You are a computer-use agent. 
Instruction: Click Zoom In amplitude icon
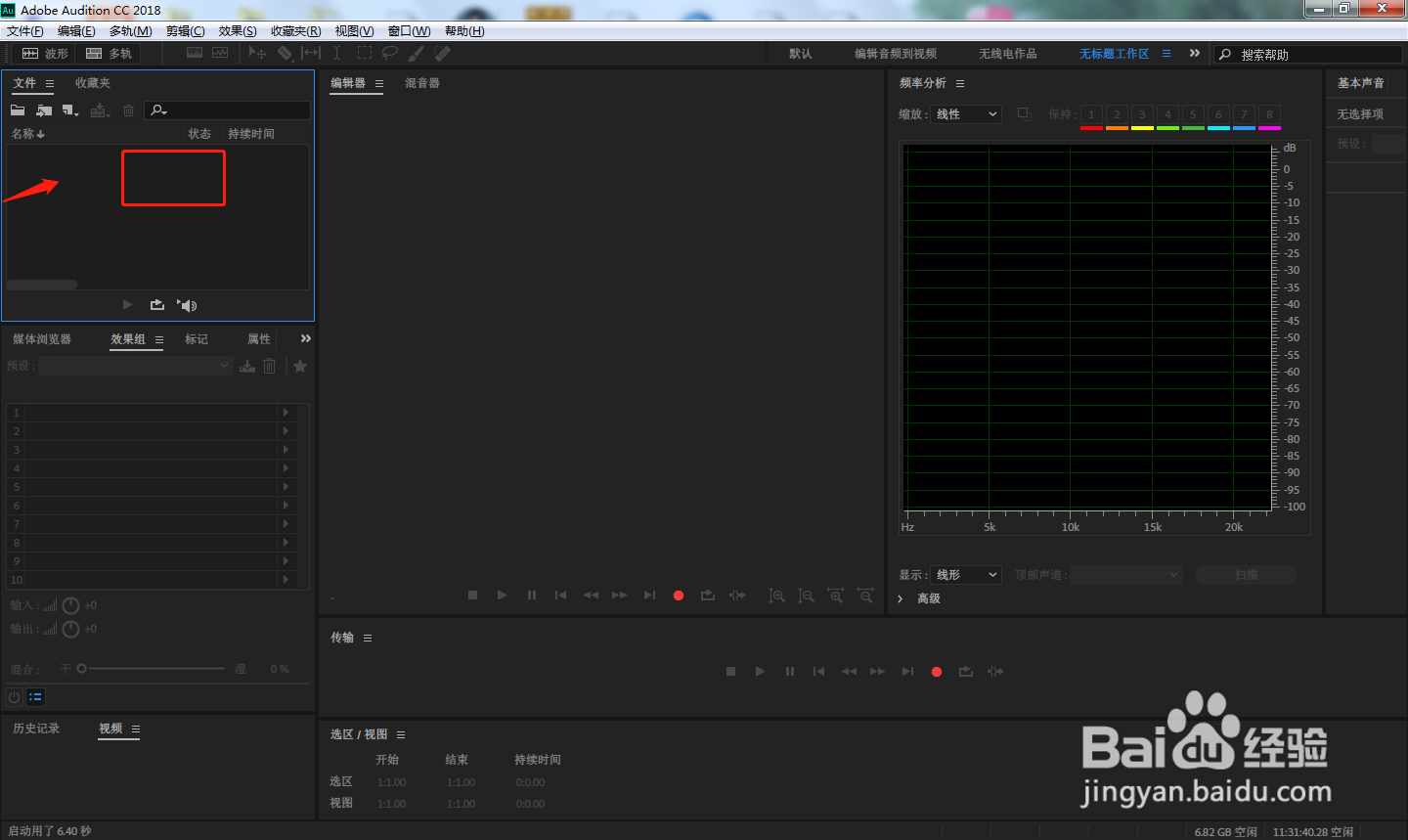tap(776, 596)
